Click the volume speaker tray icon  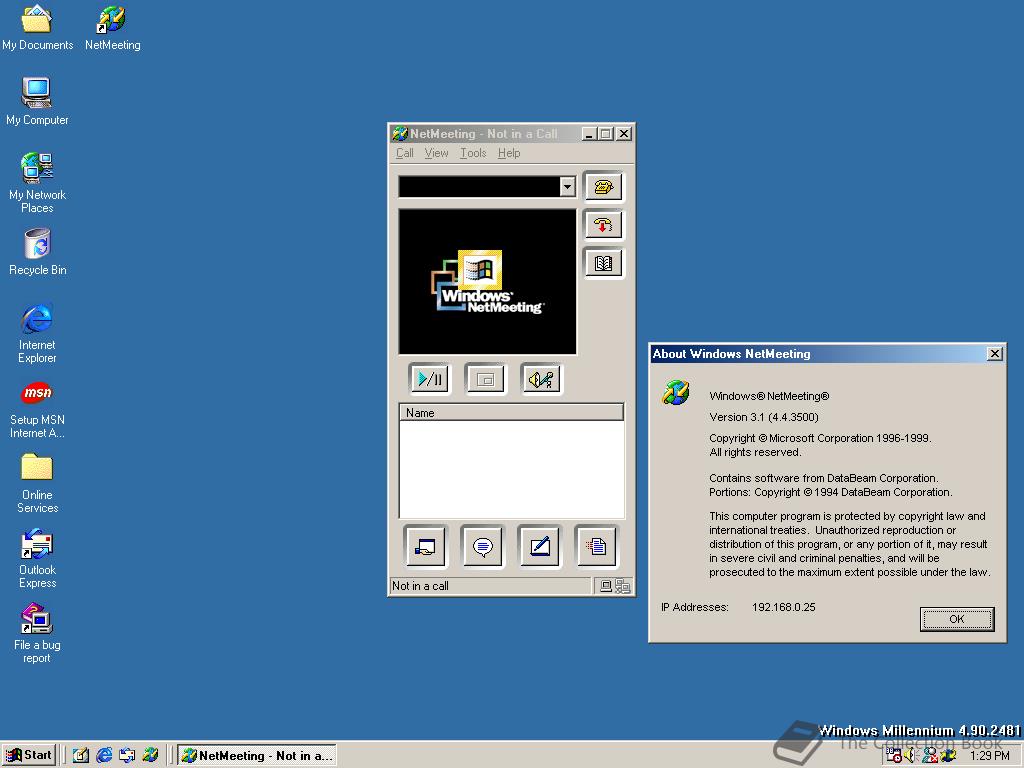point(910,756)
